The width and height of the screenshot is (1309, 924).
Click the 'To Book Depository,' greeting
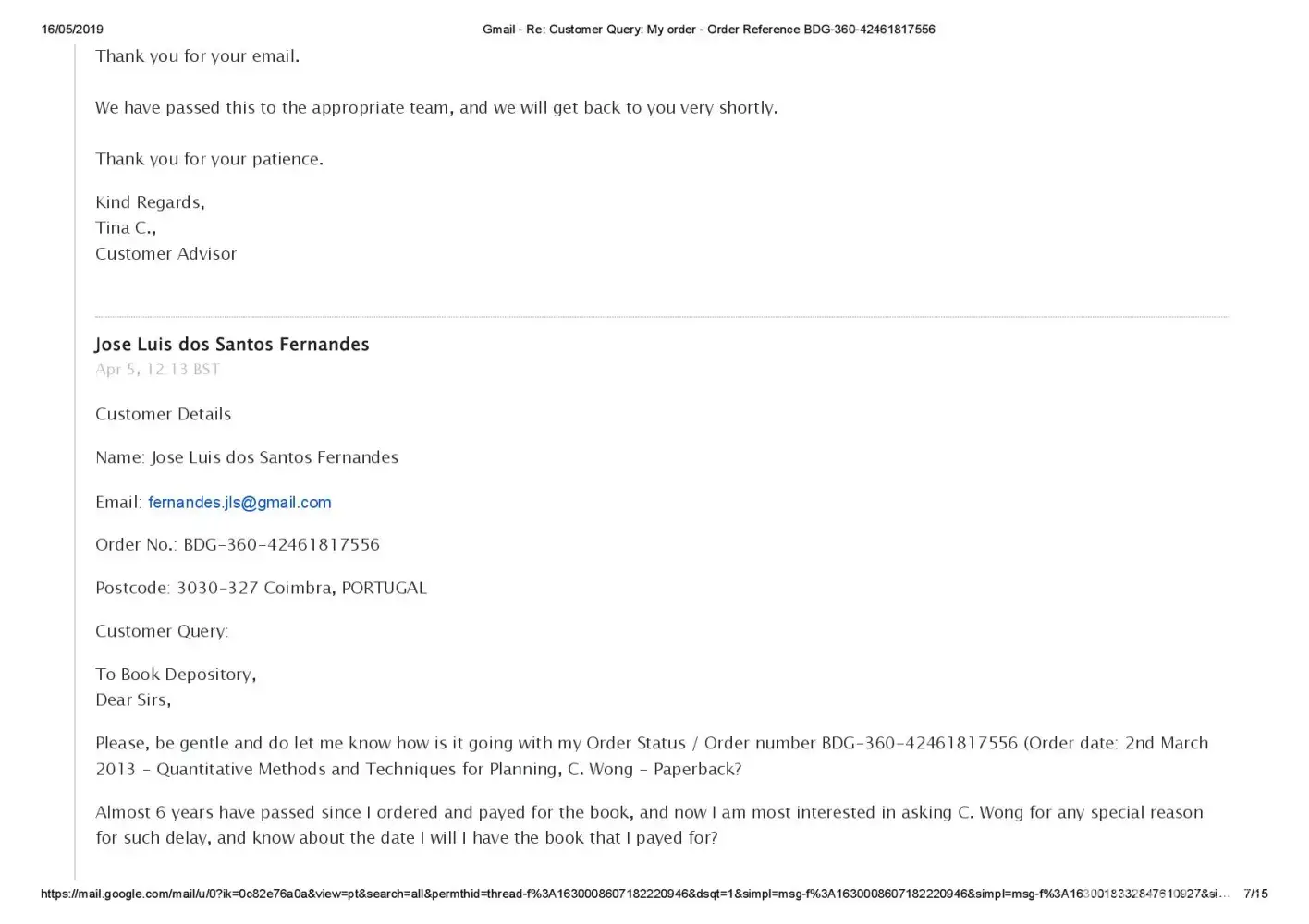coord(176,675)
